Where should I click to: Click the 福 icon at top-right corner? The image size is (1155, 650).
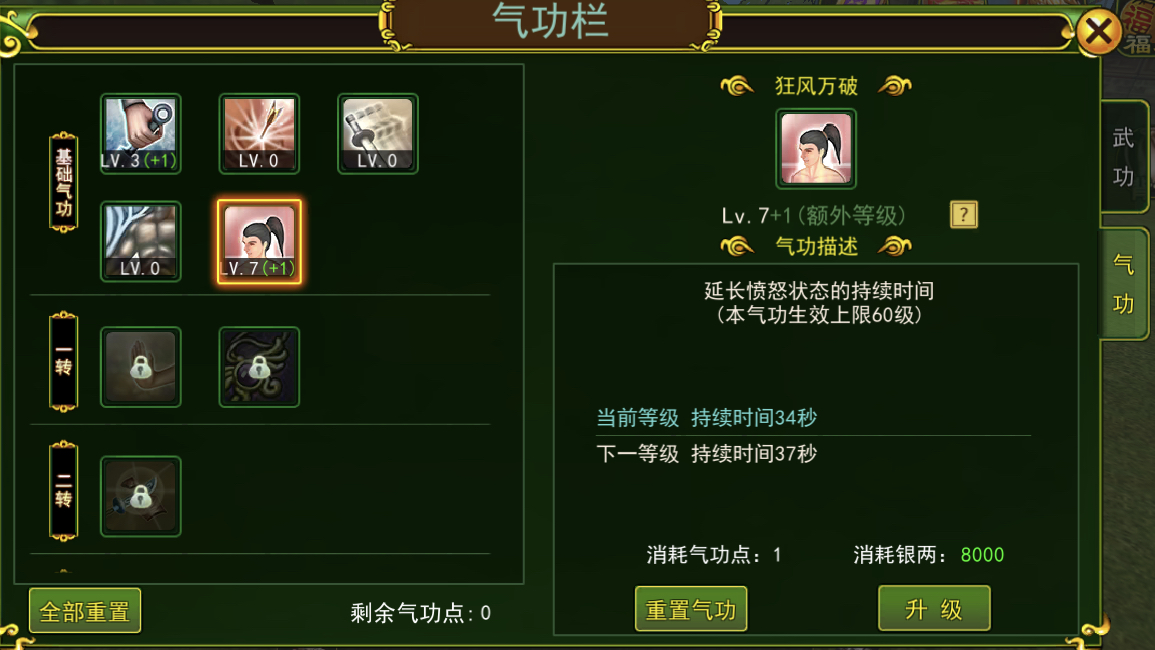coord(1139,29)
